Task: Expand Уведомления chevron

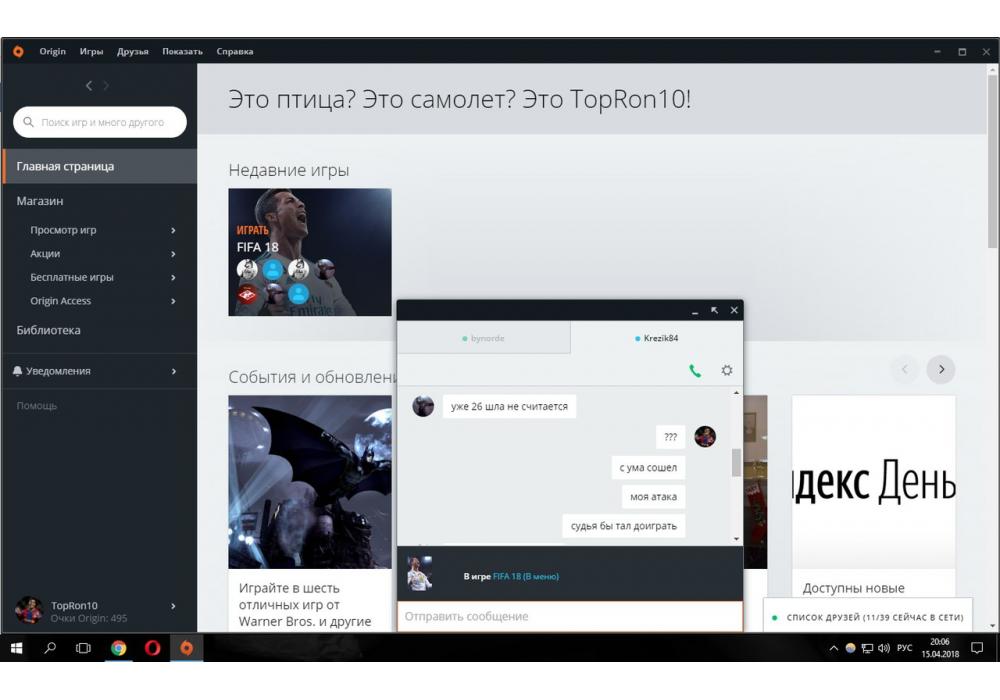Action: pos(173,371)
